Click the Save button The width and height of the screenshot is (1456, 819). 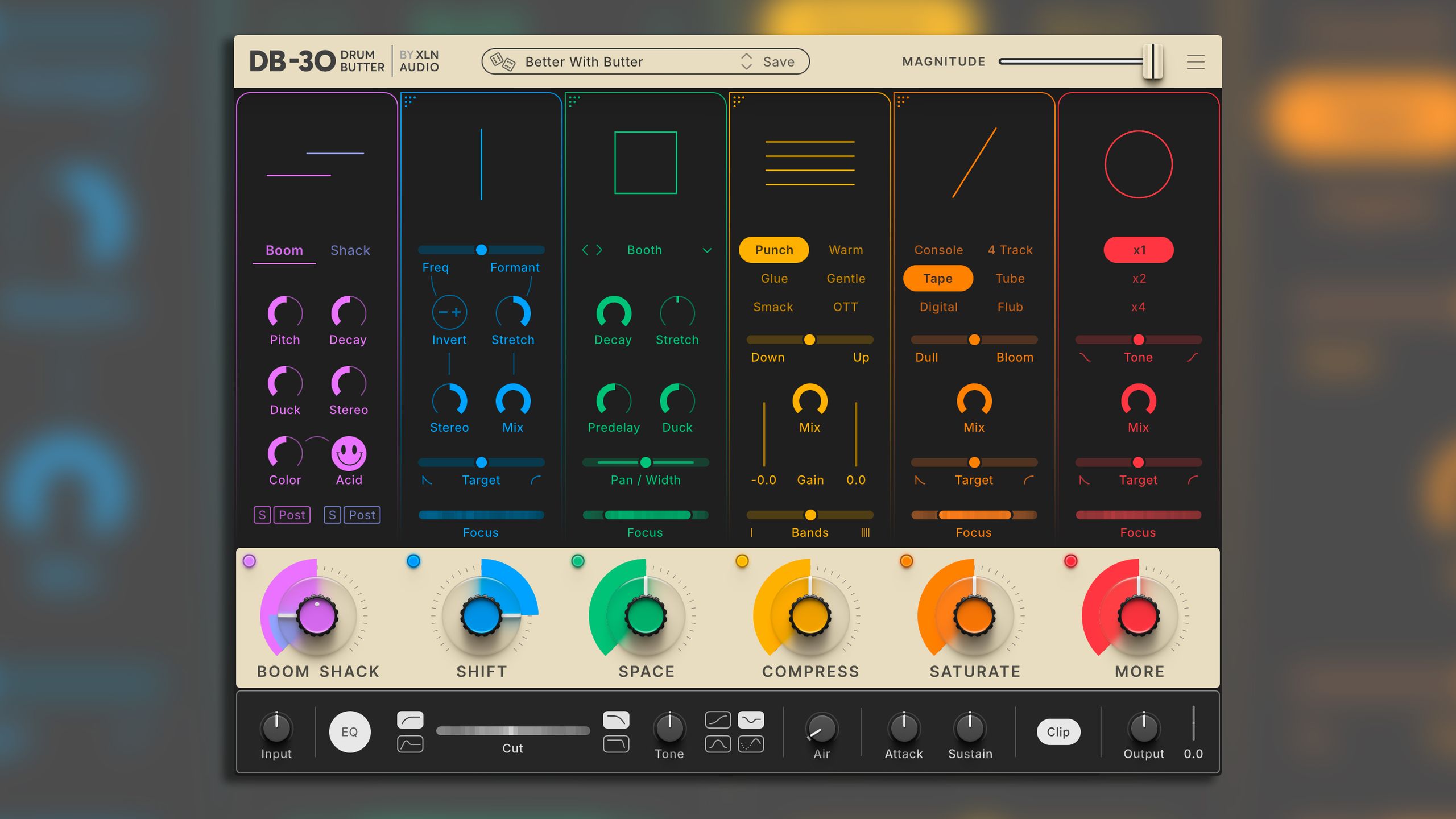pyautogui.click(x=779, y=61)
